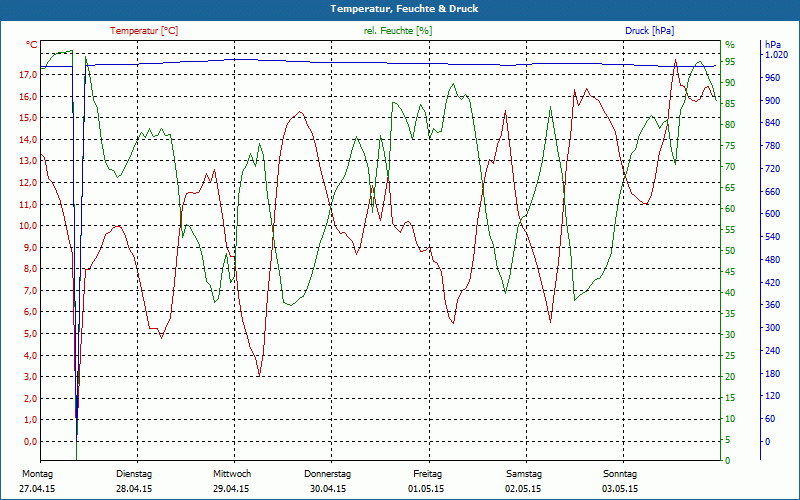The height and width of the screenshot is (500, 800).
Task: Click the '11,0' temperature axis value
Action: pyautogui.click(x=28, y=205)
